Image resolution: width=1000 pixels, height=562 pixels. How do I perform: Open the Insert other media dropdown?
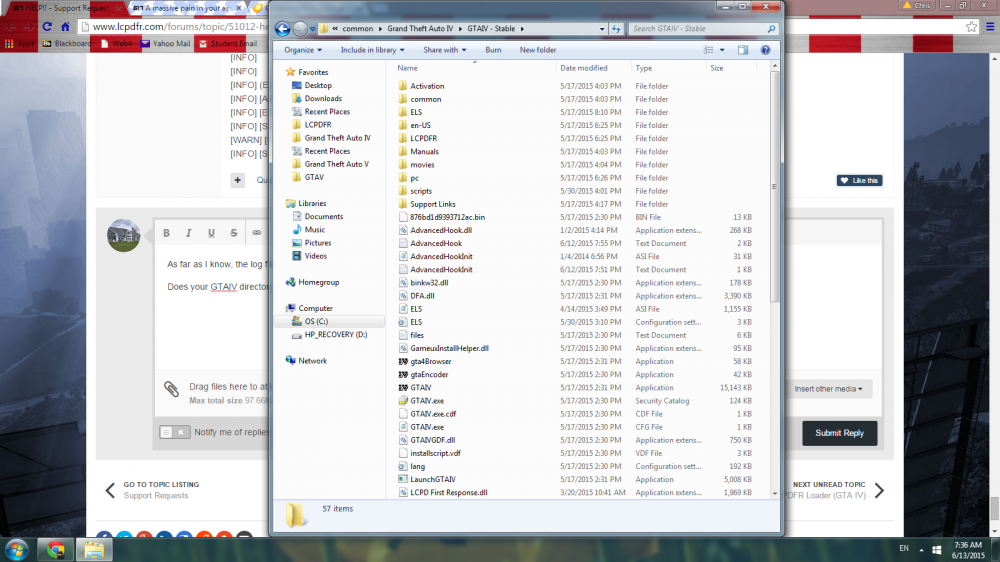(828, 389)
